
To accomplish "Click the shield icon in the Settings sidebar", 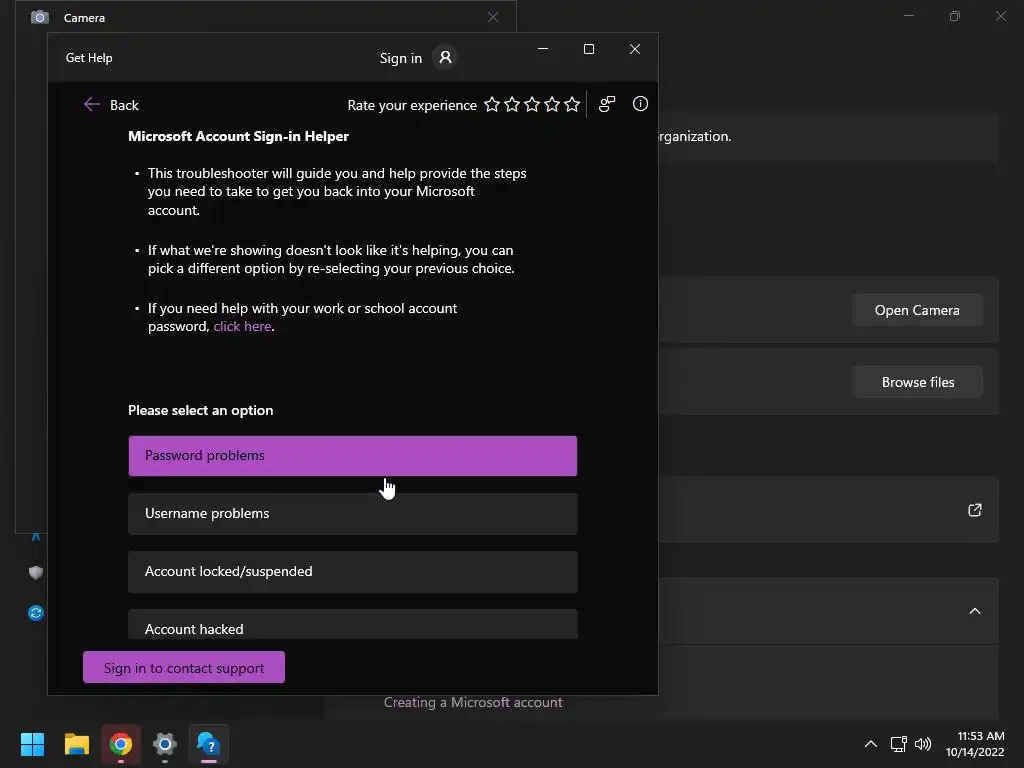I will coord(36,573).
